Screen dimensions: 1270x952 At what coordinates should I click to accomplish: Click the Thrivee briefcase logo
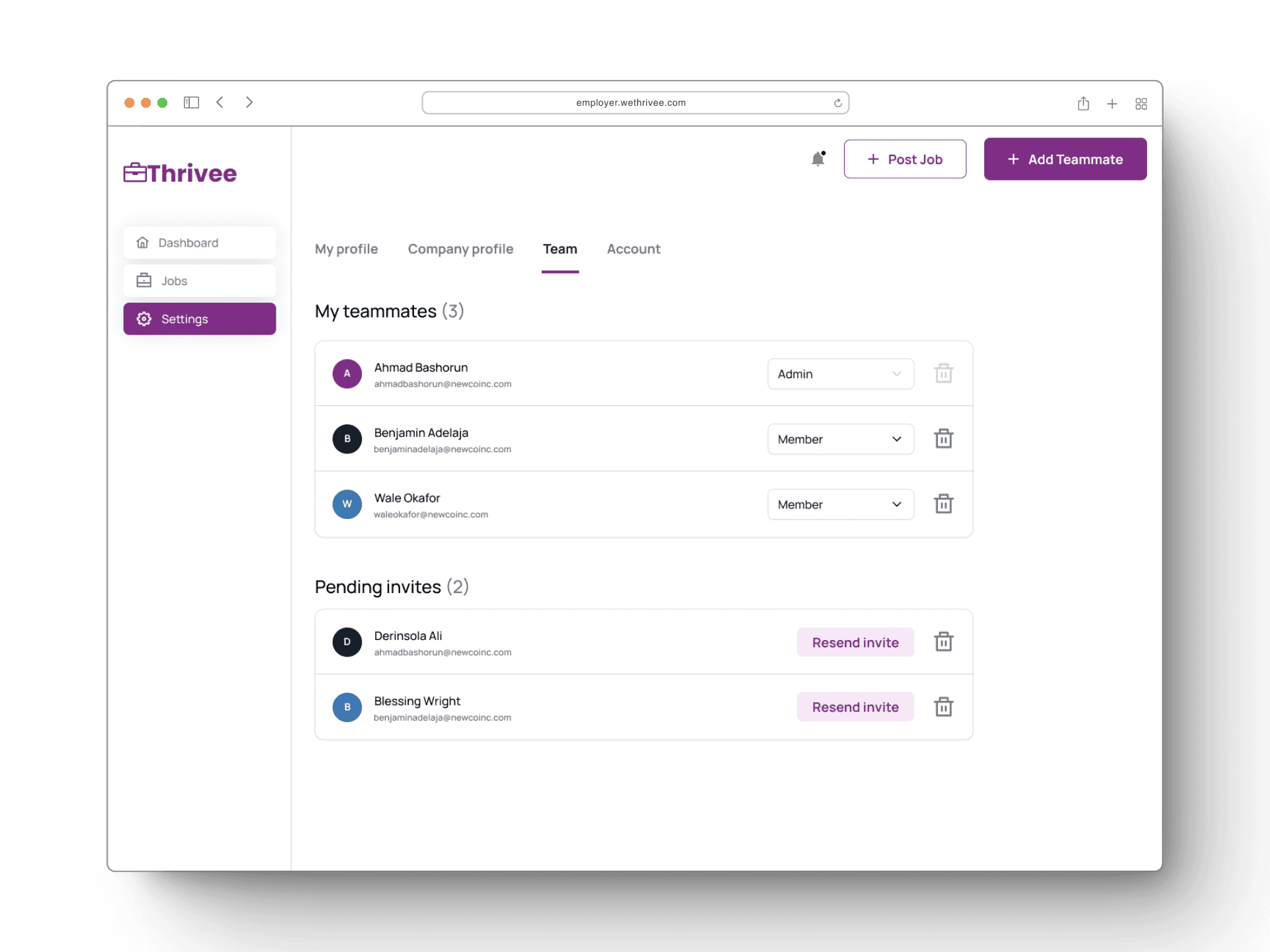pyautogui.click(x=180, y=173)
